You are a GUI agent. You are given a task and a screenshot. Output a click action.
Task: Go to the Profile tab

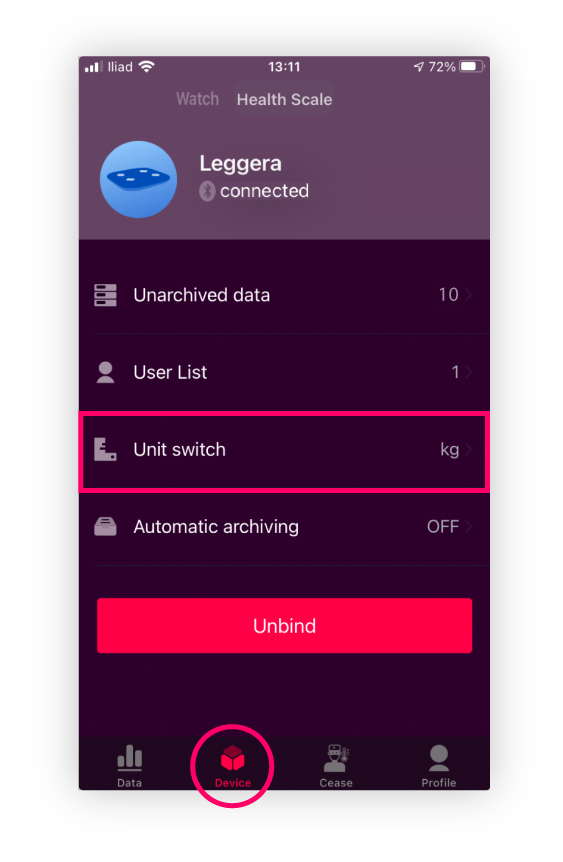(x=439, y=766)
